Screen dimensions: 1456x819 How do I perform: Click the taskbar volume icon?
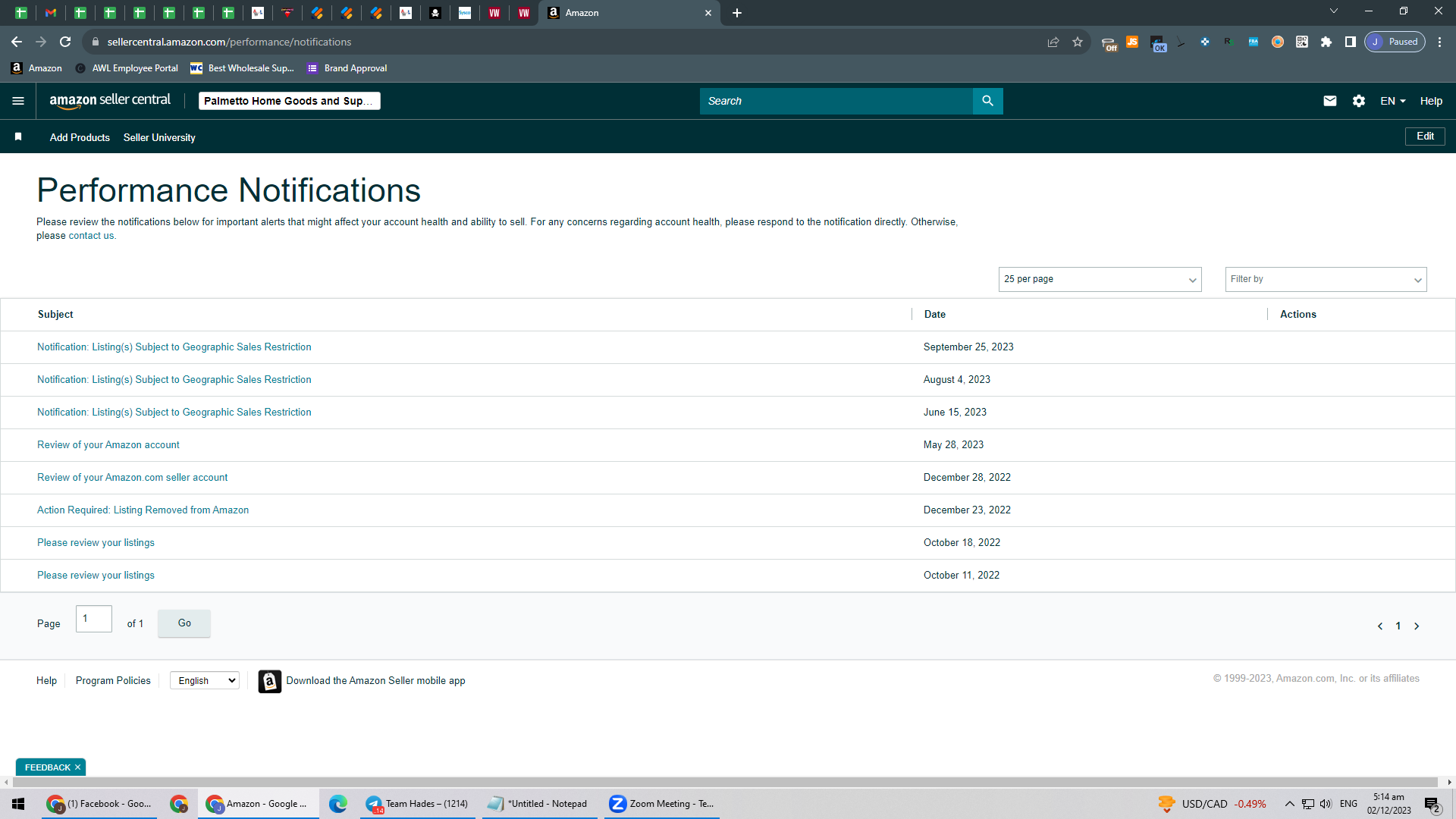coord(1326,804)
